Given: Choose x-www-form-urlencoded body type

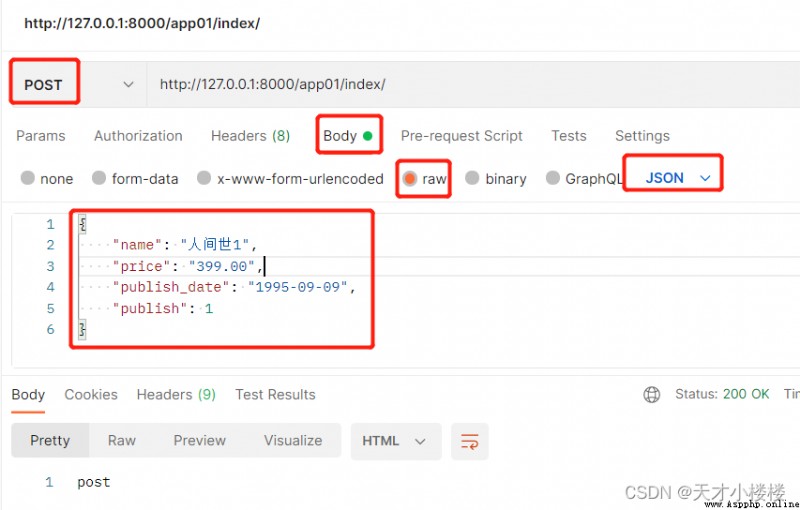Looking at the screenshot, I should pos(204,178).
